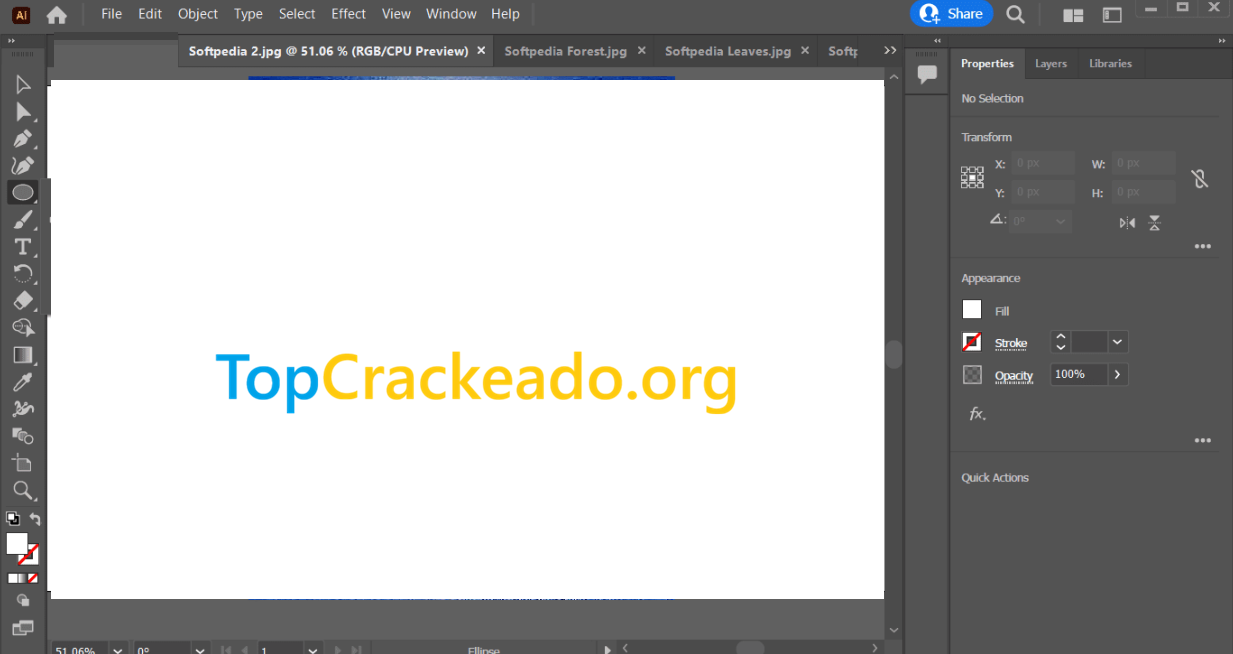Show more Appearance options ellipsis
The image size is (1233, 654).
[x=1203, y=440]
